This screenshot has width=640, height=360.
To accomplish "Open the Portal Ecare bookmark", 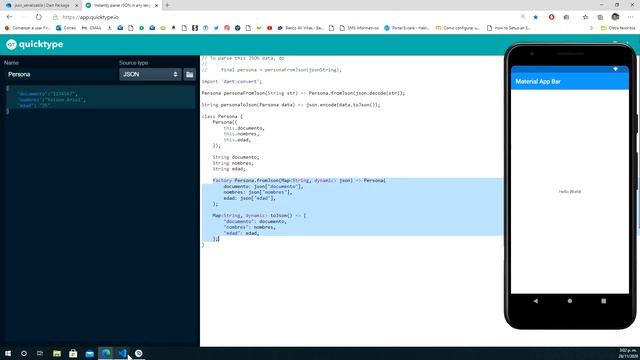I will pos(407,28).
